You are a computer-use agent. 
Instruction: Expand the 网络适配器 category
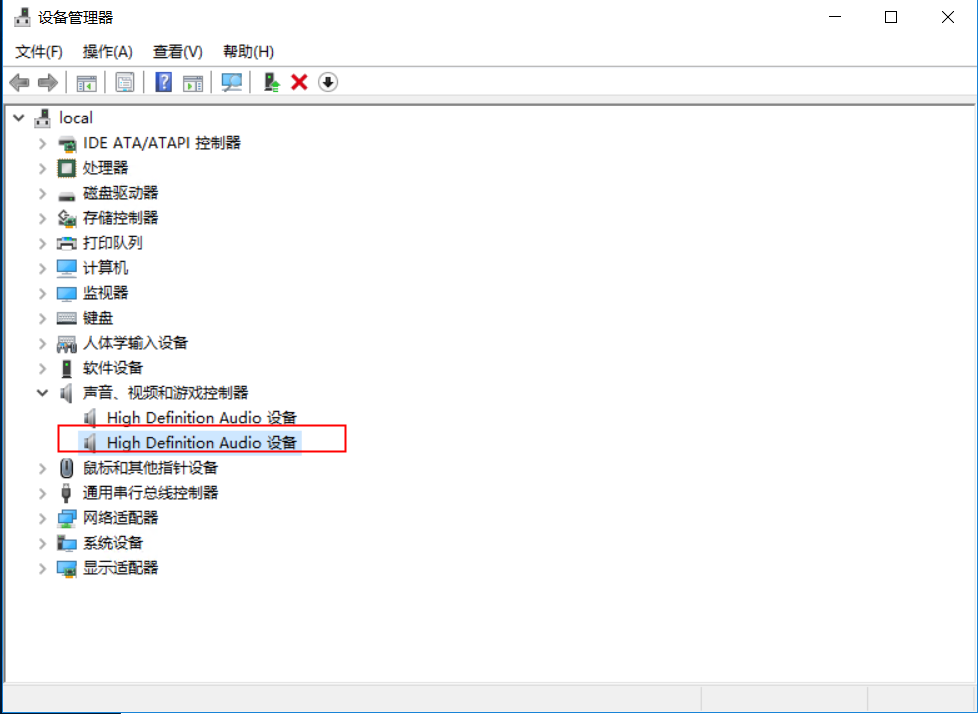point(42,517)
